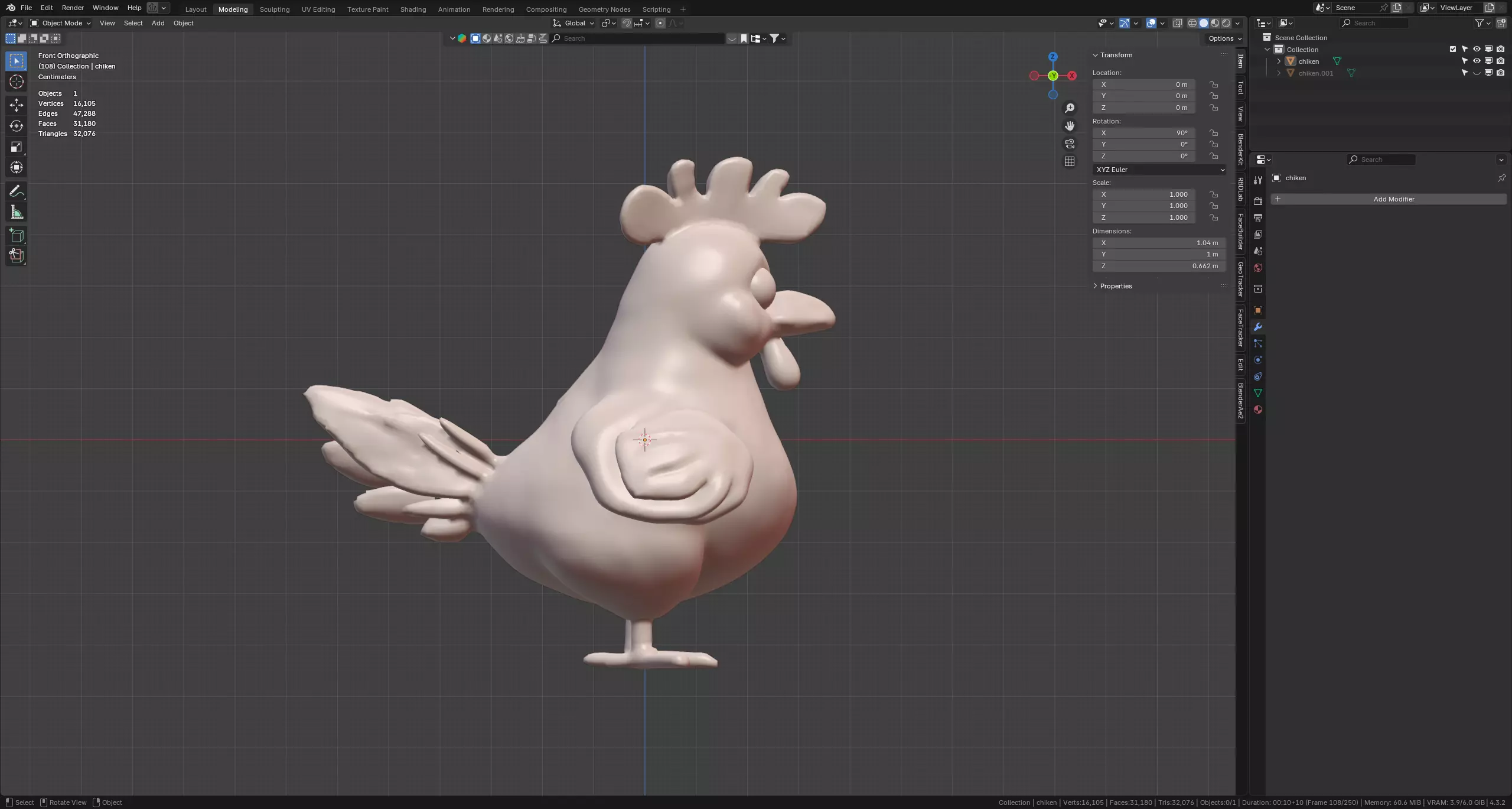Toggle the chiken object's eye visibility
Screen dimensions: 1512x809
1477,61
